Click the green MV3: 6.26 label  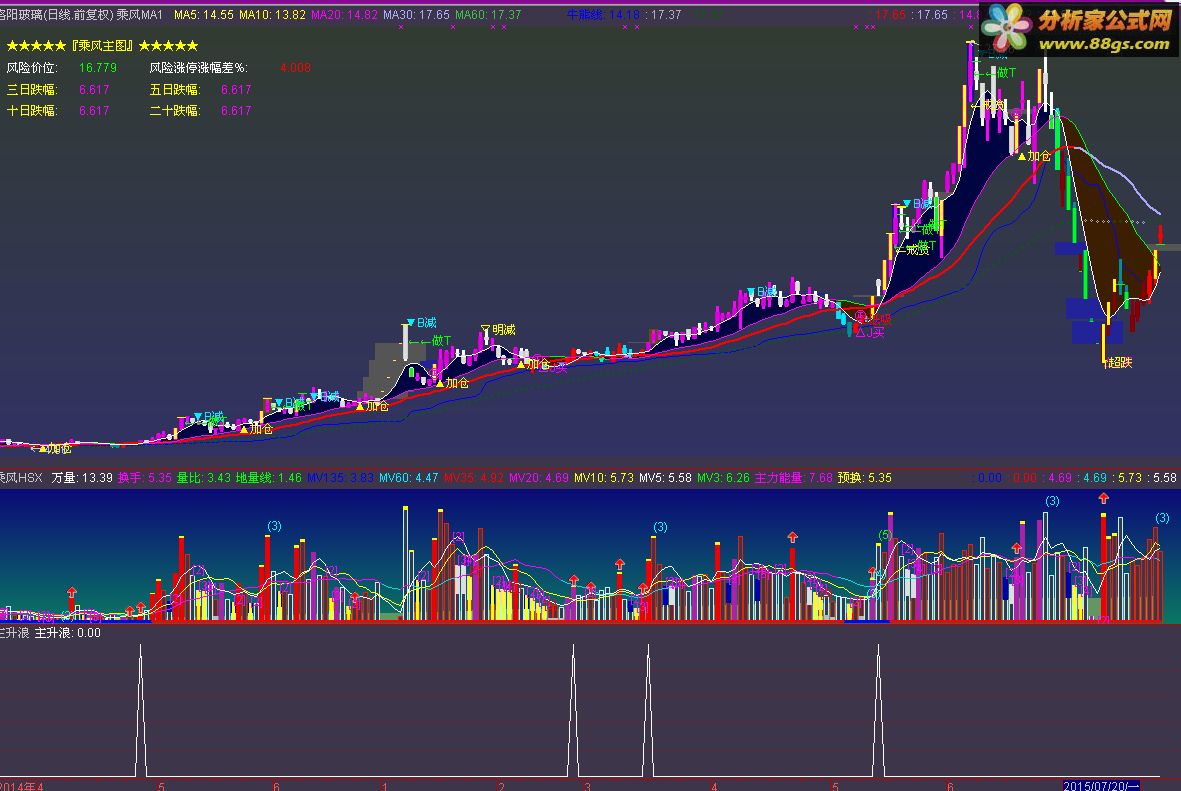click(x=723, y=478)
